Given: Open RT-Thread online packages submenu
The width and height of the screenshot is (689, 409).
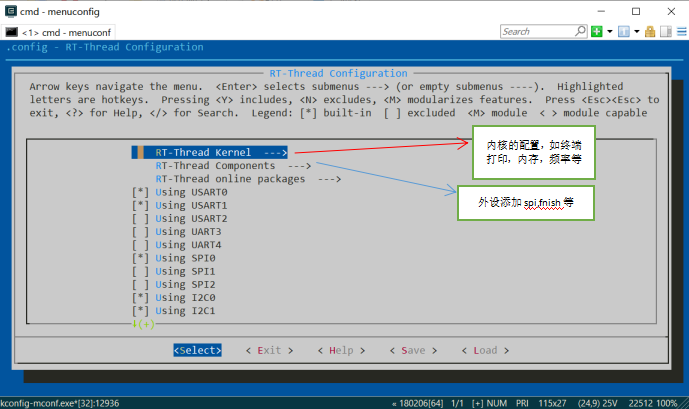Looking at the screenshot, I should click(248, 179).
